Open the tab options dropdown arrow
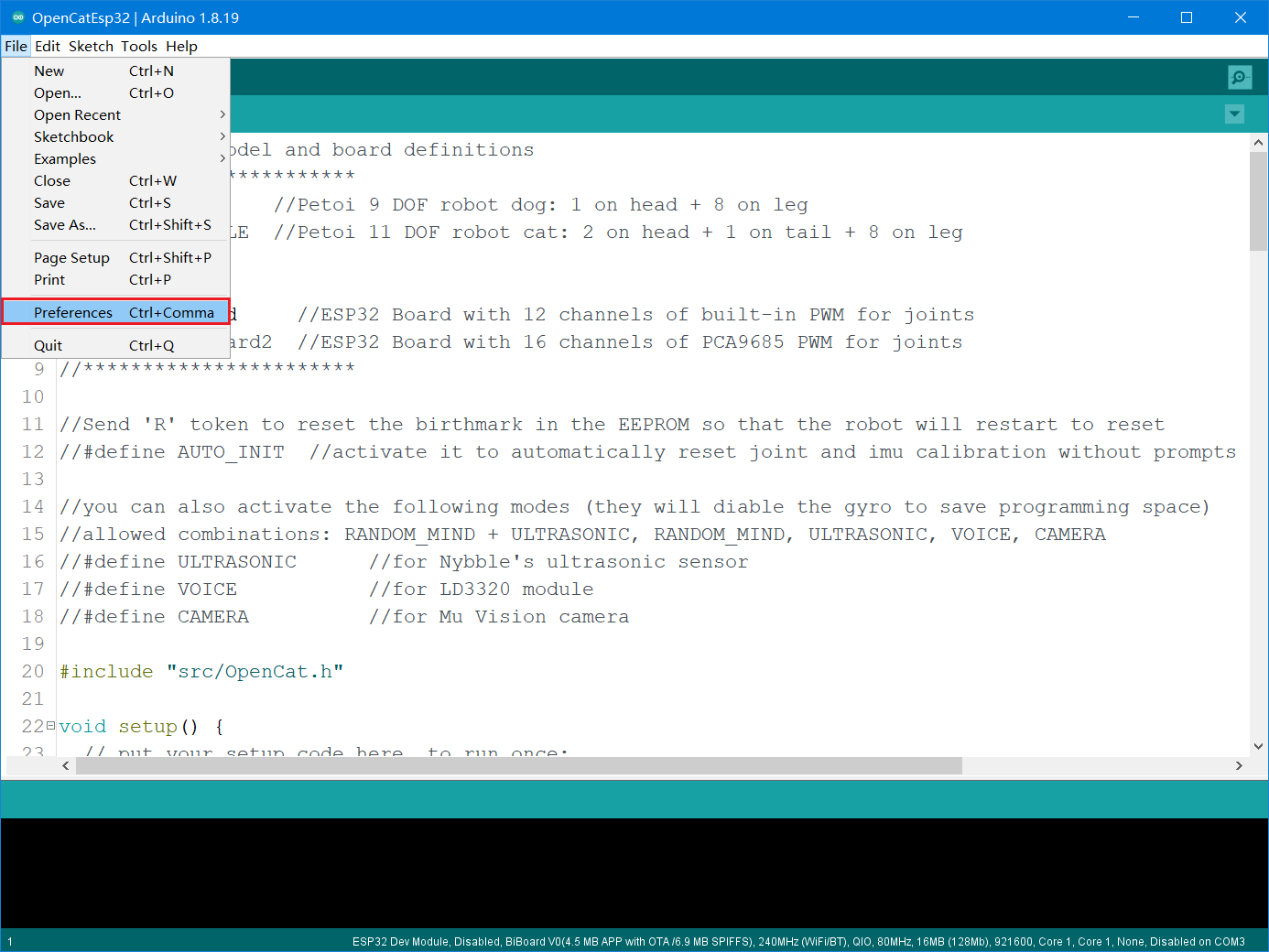 (x=1234, y=114)
